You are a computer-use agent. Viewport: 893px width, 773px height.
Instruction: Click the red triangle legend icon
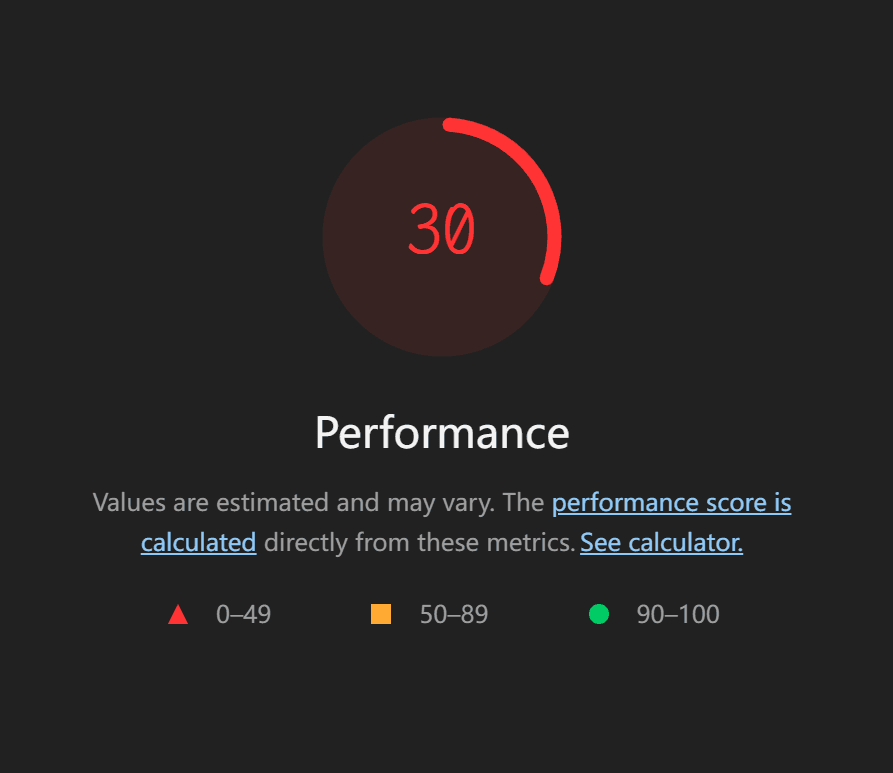[x=179, y=614]
